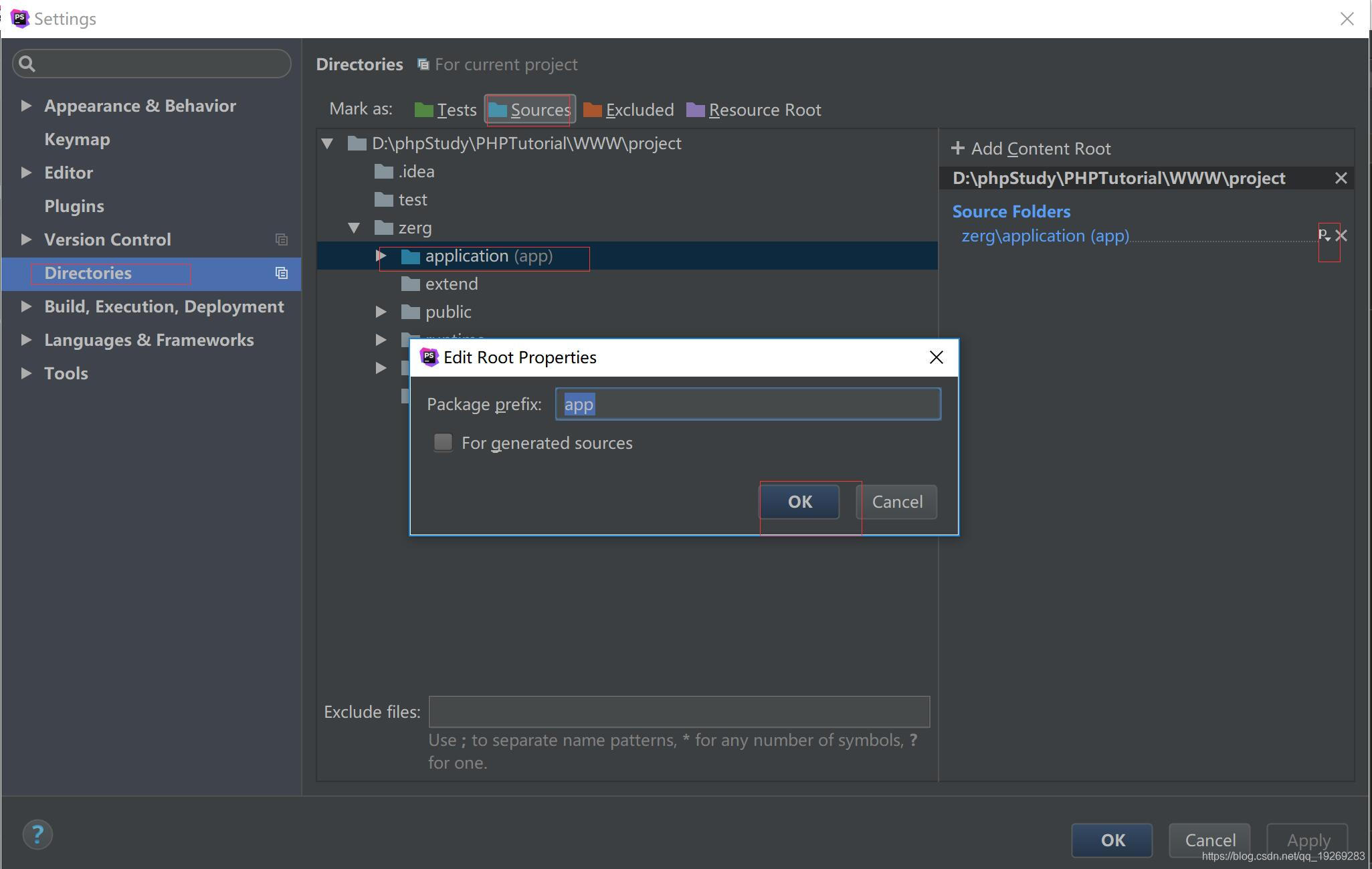1372x869 pixels.
Task: Click Add Content Root plus icon
Action: click(958, 149)
